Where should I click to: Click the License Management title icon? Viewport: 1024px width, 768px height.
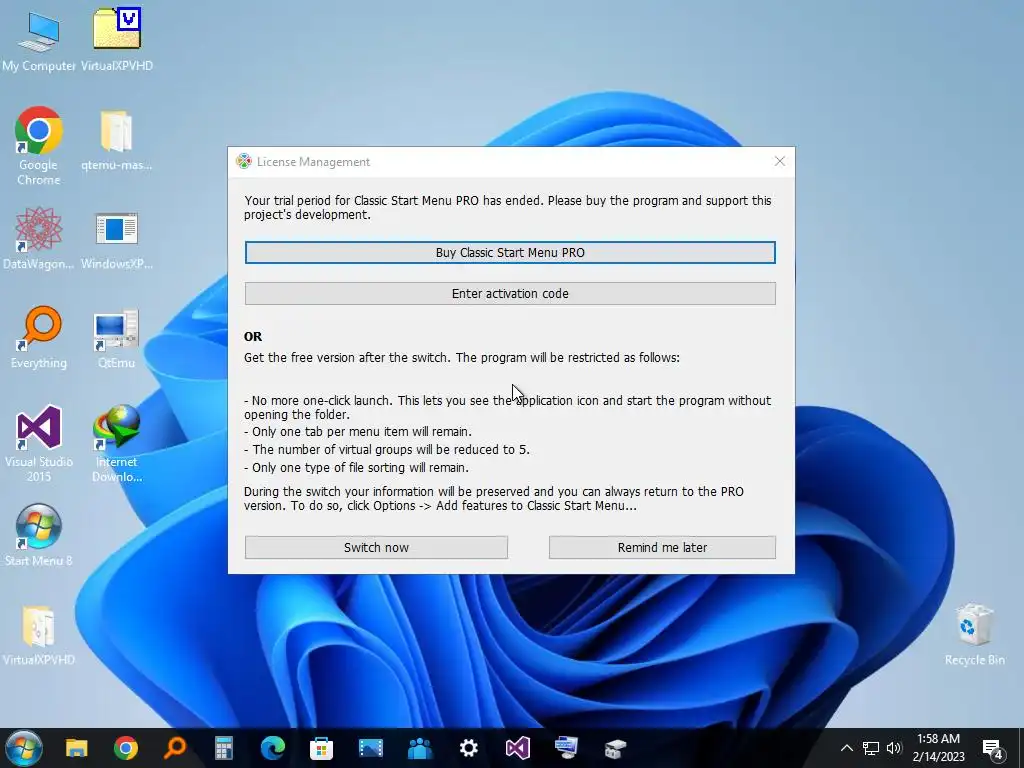[244, 161]
